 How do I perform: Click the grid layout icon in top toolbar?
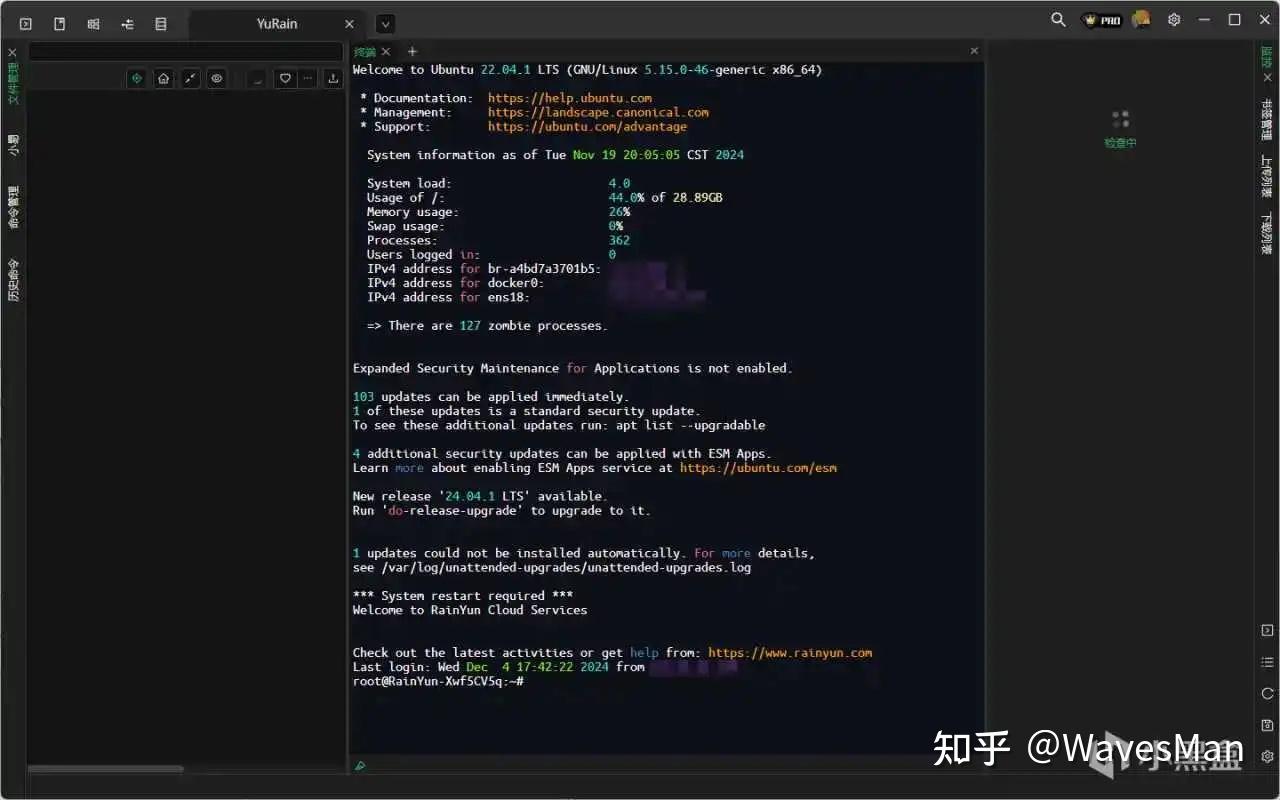click(x=93, y=23)
